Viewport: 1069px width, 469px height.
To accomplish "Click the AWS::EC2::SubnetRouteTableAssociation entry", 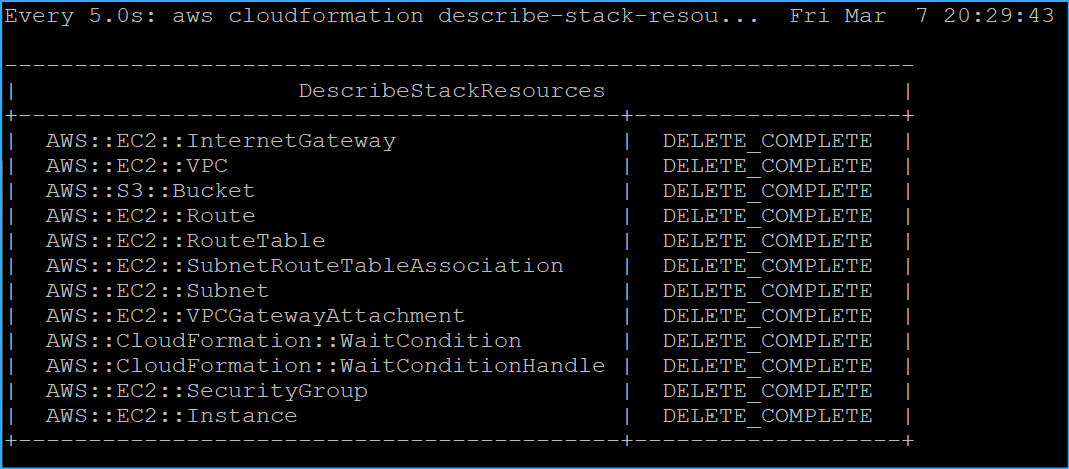I will (304, 266).
